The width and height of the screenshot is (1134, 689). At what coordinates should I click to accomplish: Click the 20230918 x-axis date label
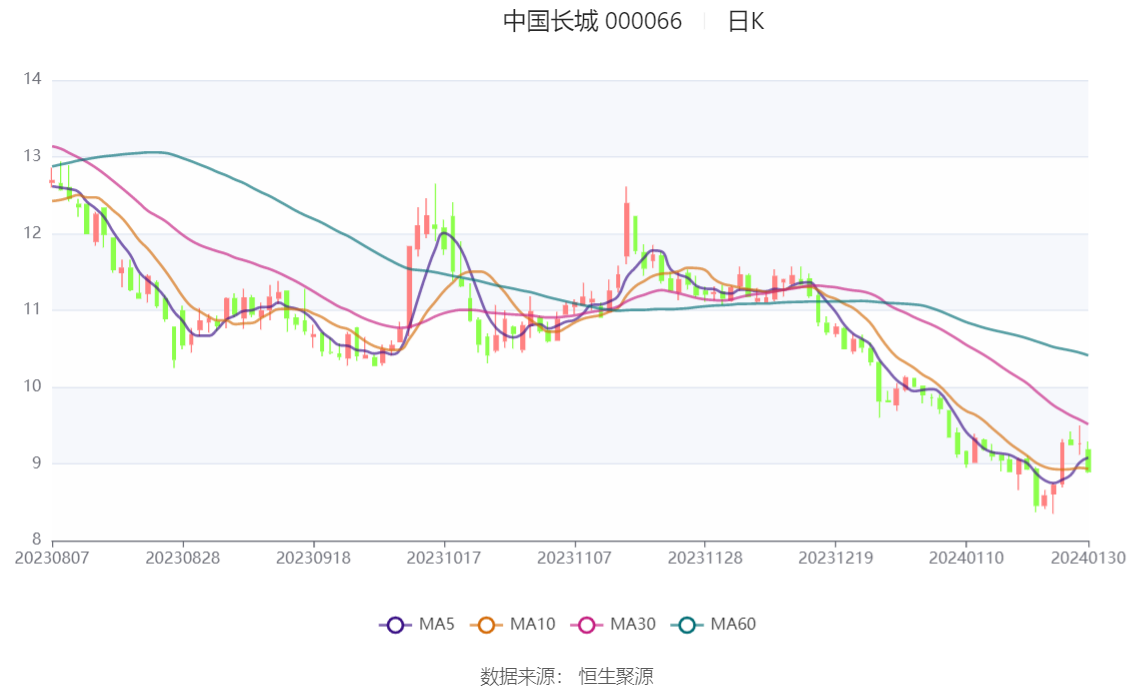313,558
